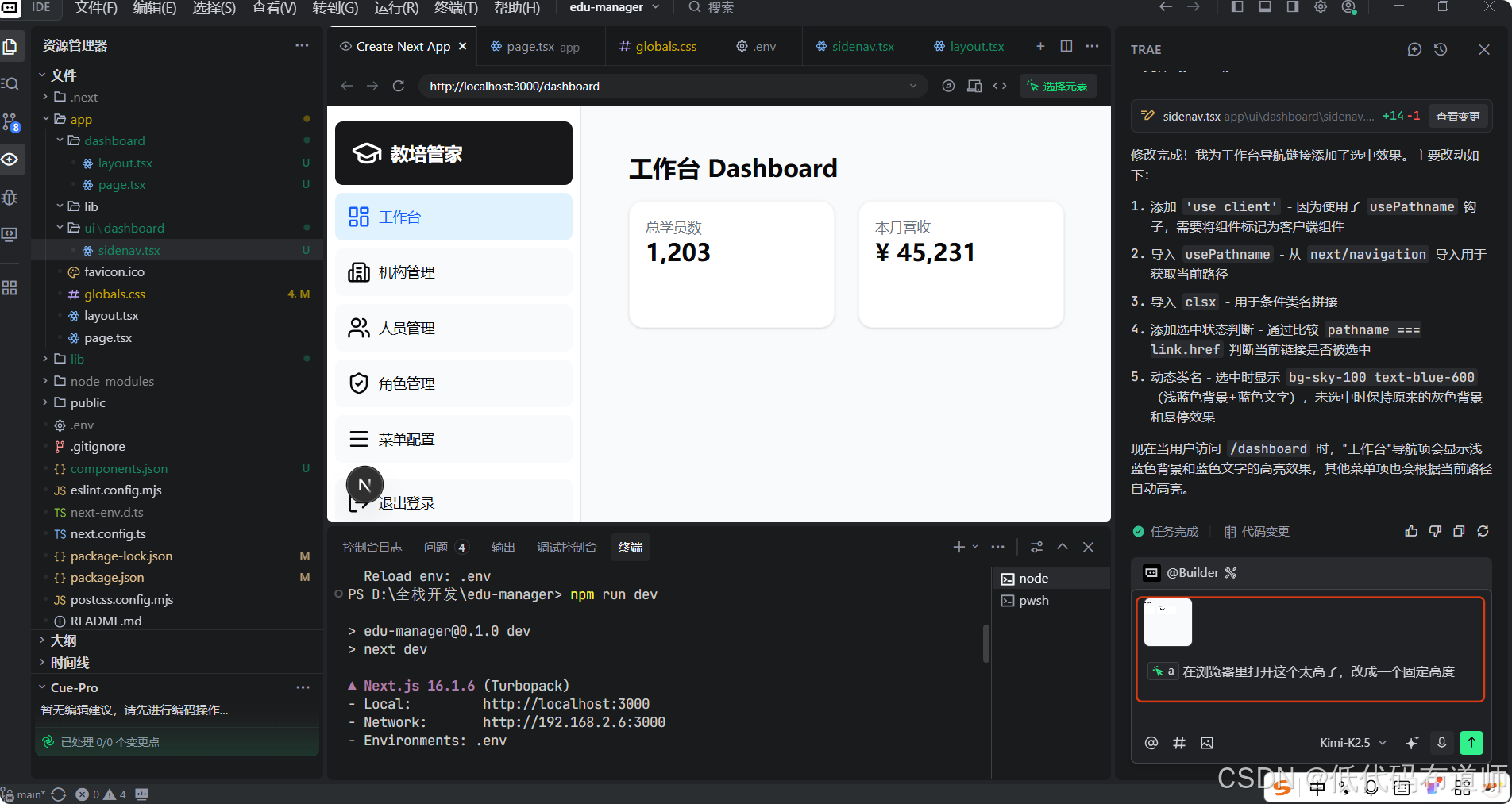This screenshot has width=1512, height=804.
Task: Give a thumbs up to the AI response
Action: (1411, 531)
